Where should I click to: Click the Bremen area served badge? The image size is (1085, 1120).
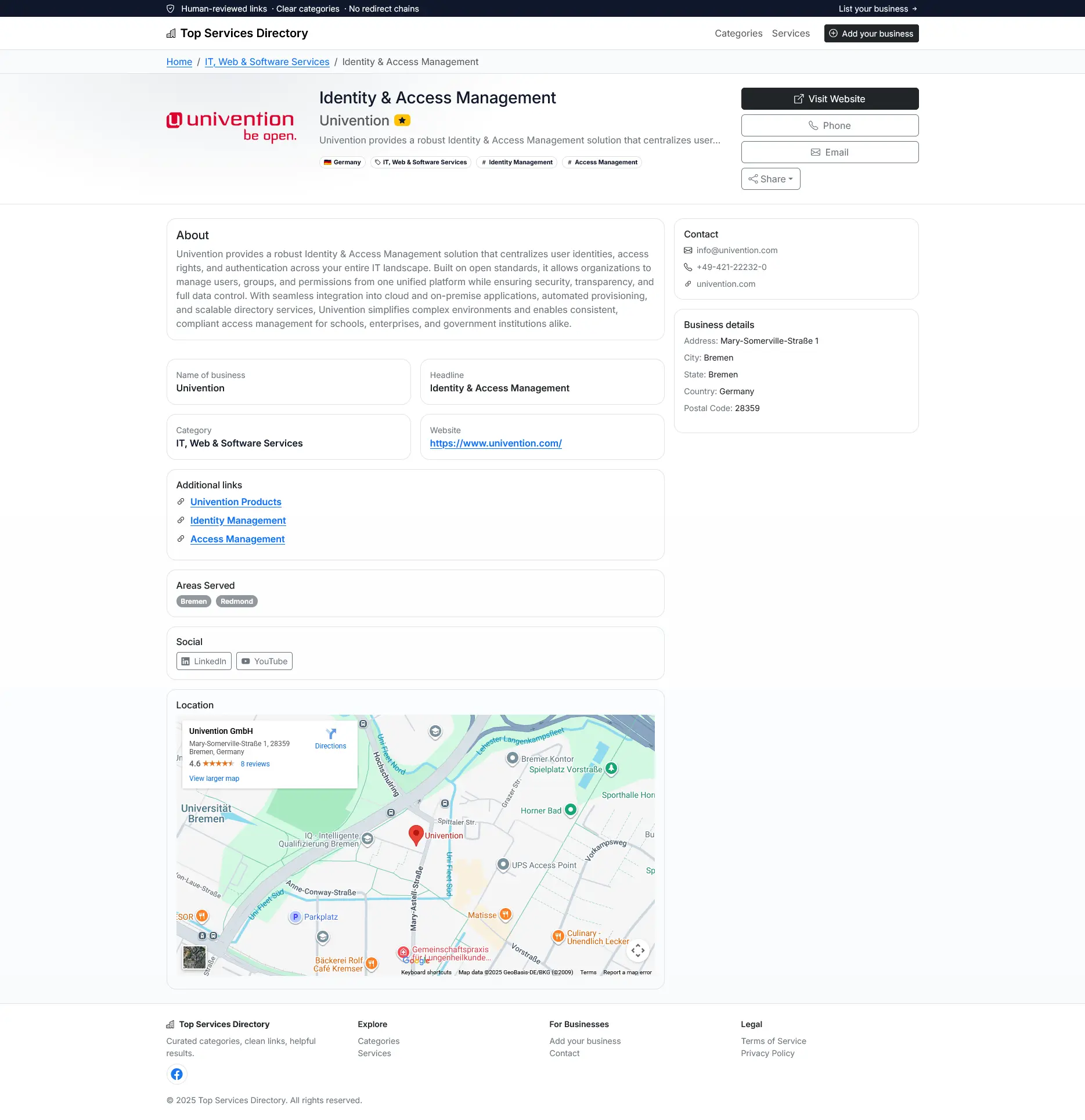(x=194, y=602)
